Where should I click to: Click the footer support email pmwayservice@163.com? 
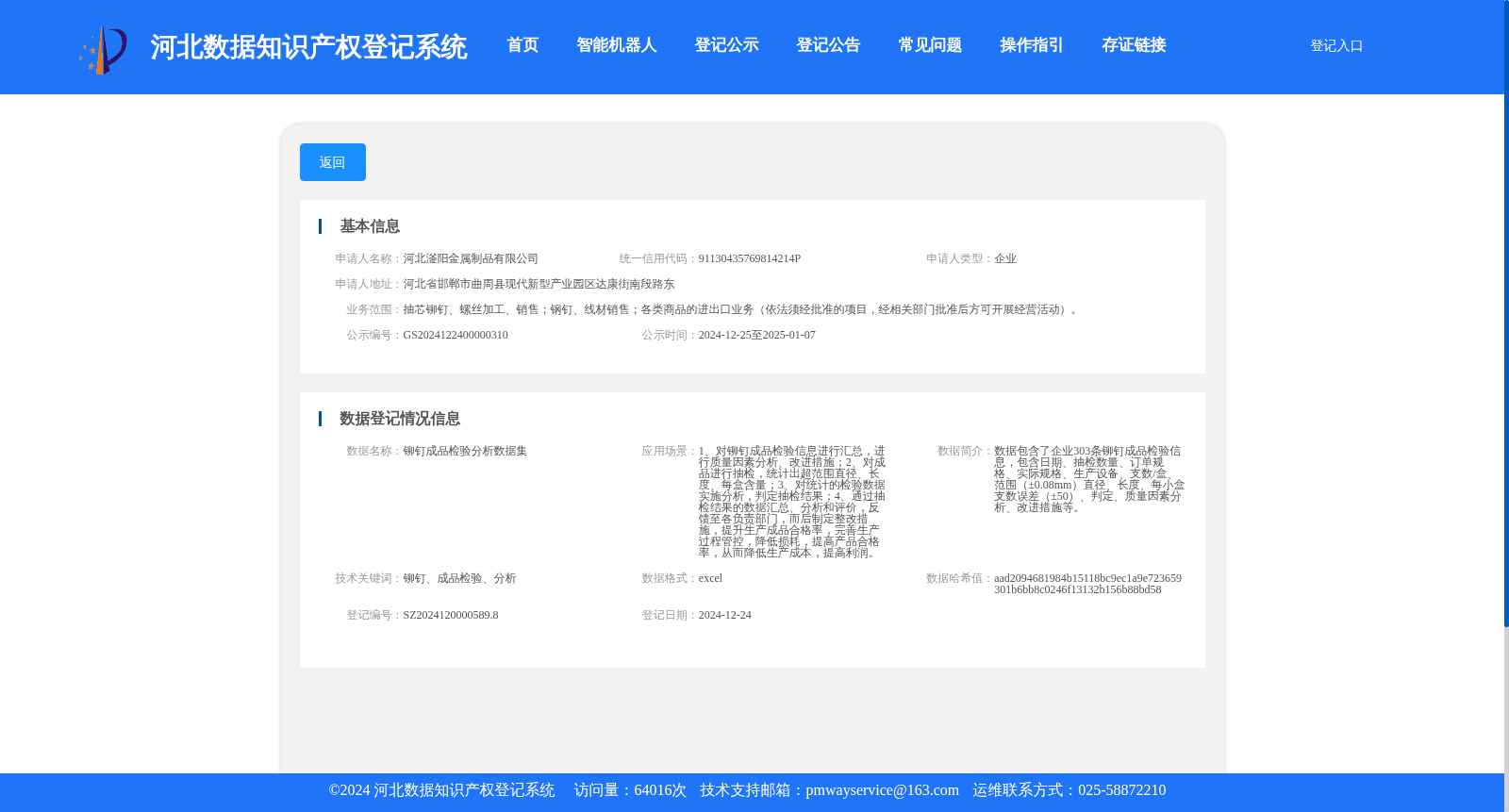pos(882,790)
